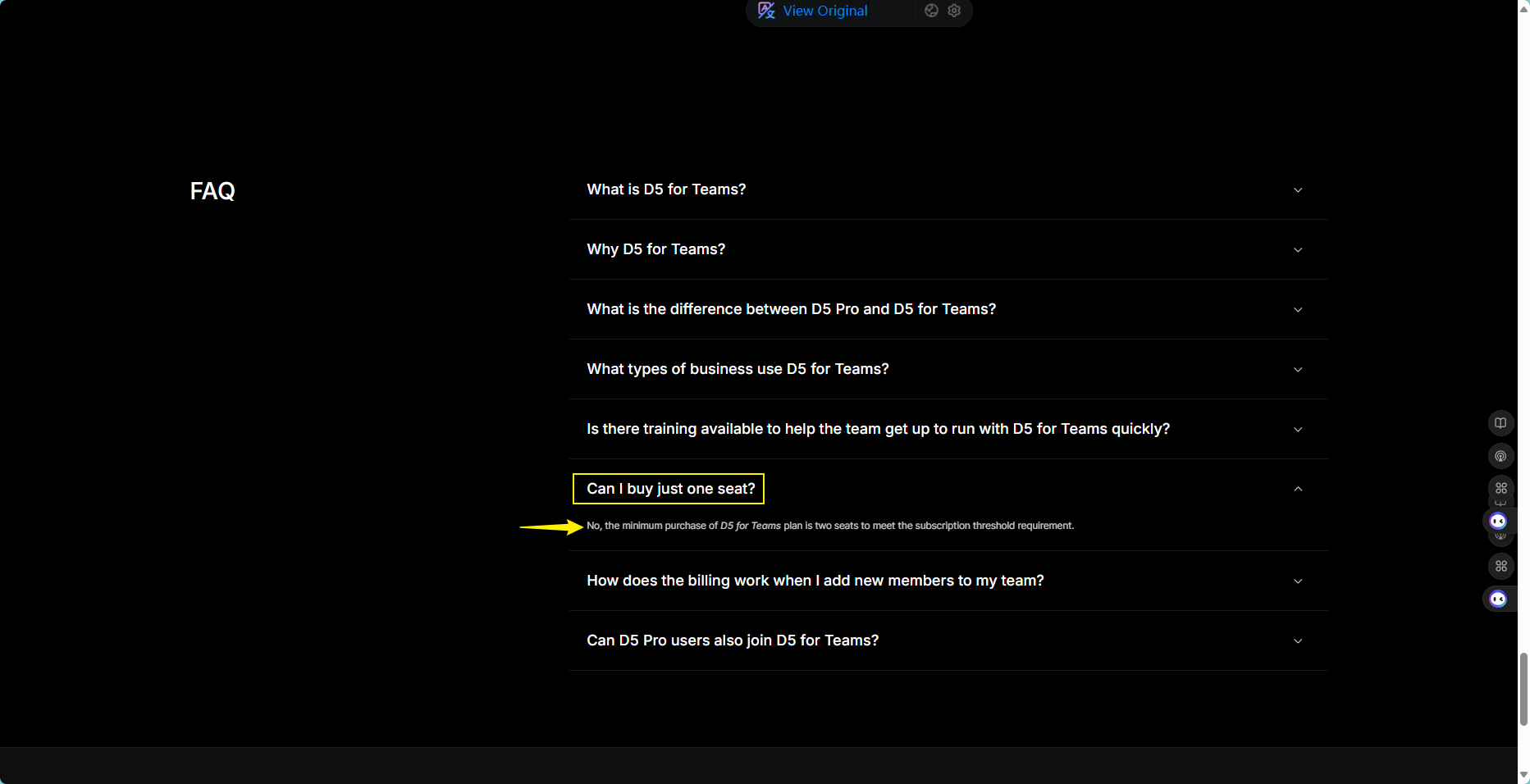Expand the D5 Pro vs D5 for Teams difference chevron
Image resolution: width=1530 pixels, height=784 pixels.
(x=1298, y=310)
